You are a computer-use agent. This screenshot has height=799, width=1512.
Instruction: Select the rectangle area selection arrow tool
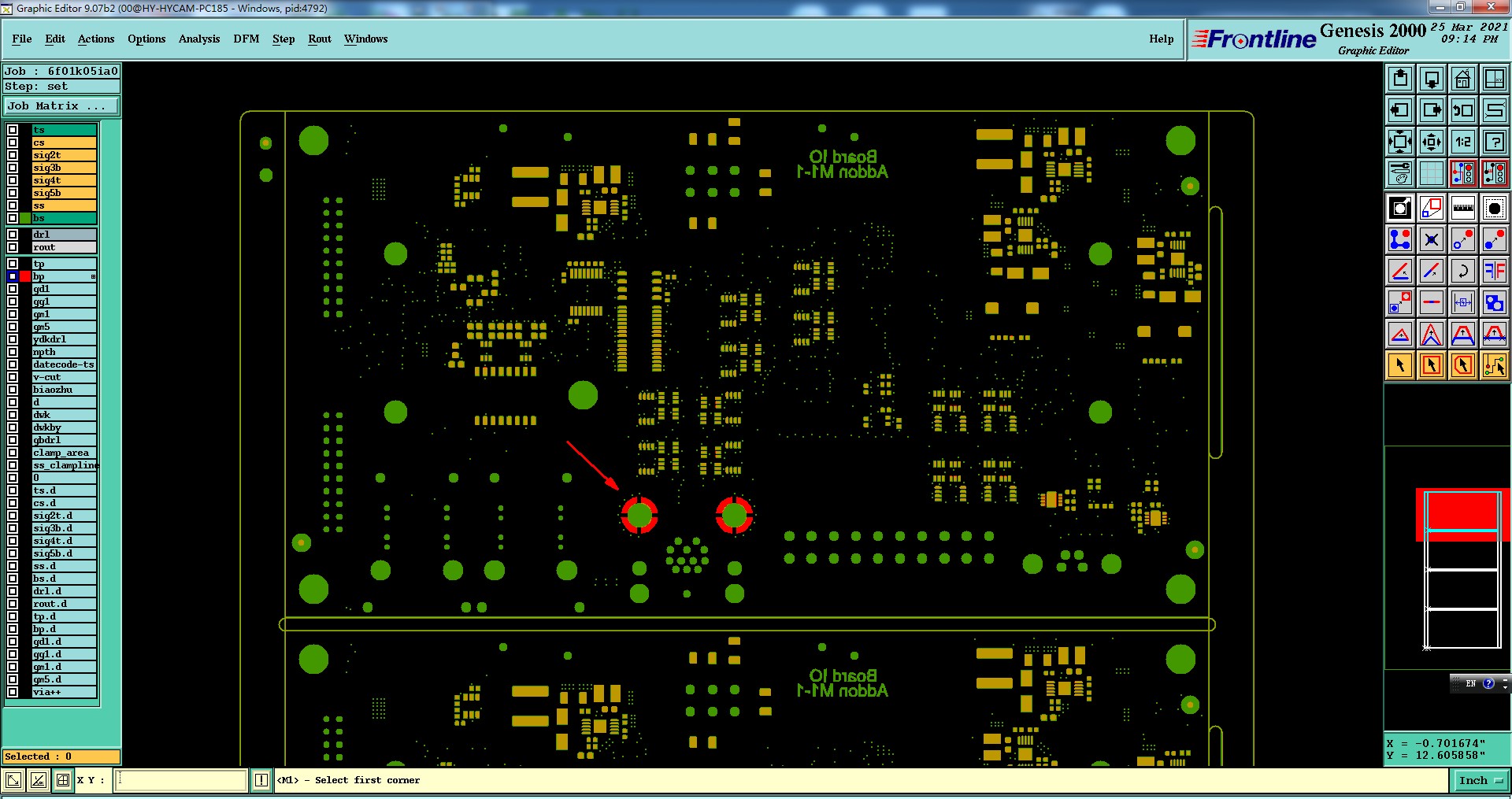tap(1432, 365)
